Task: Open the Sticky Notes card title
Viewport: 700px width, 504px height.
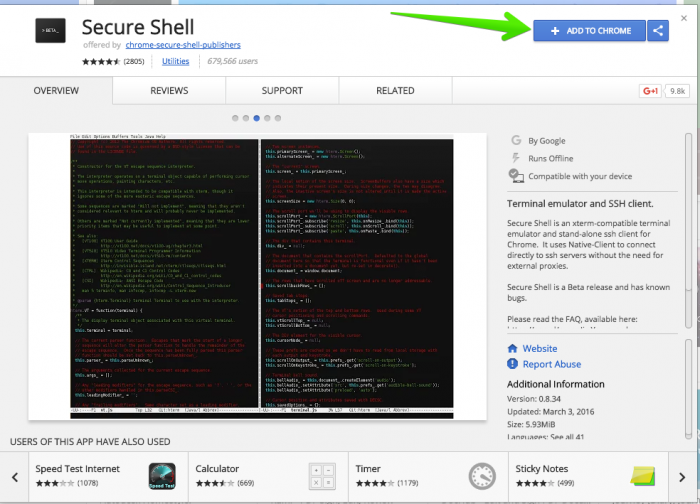Action: [542, 468]
